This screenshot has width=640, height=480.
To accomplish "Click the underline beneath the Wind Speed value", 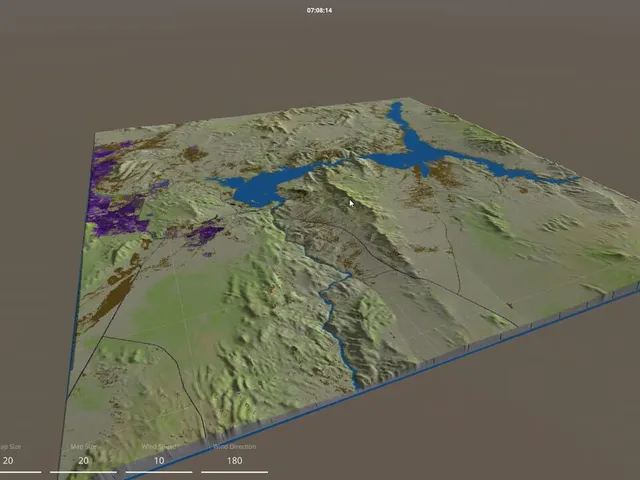I will tap(159, 472).
